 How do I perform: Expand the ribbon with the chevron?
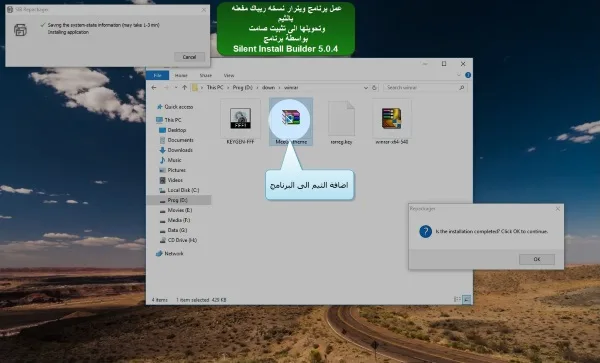pyautogui.click(x=459, y=75)
